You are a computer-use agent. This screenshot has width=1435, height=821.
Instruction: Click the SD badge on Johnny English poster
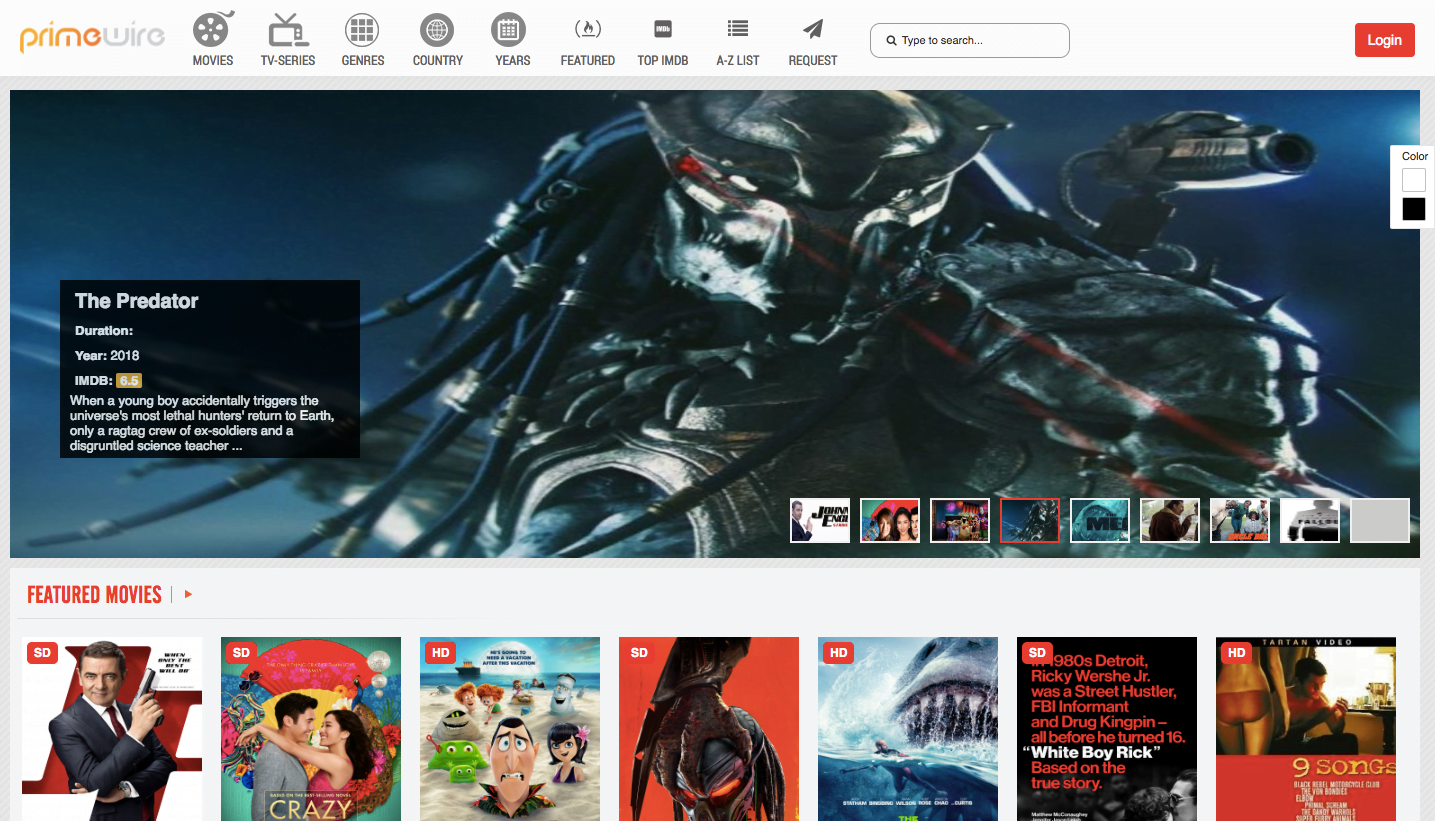(42, 653)
